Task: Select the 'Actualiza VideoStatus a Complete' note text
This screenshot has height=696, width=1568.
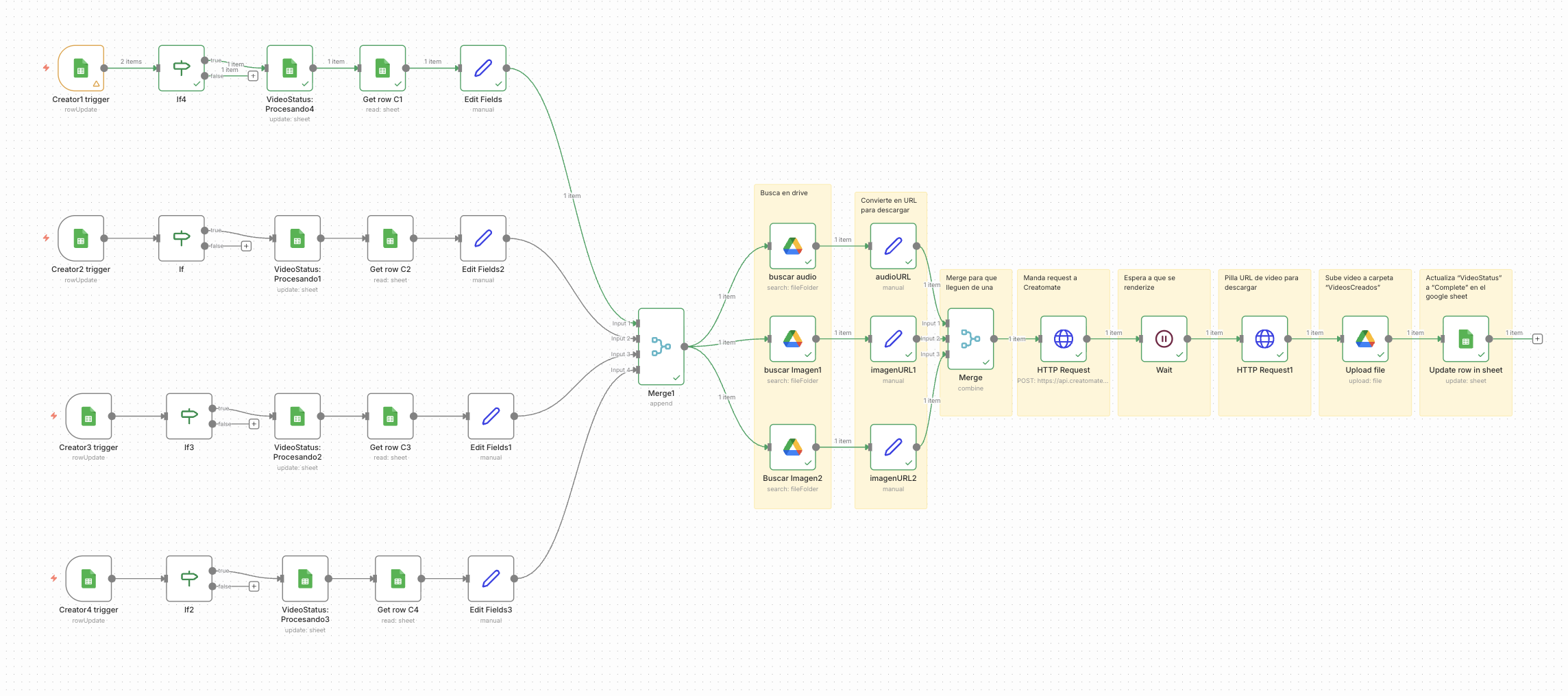Action: [x=1464, y=287]
